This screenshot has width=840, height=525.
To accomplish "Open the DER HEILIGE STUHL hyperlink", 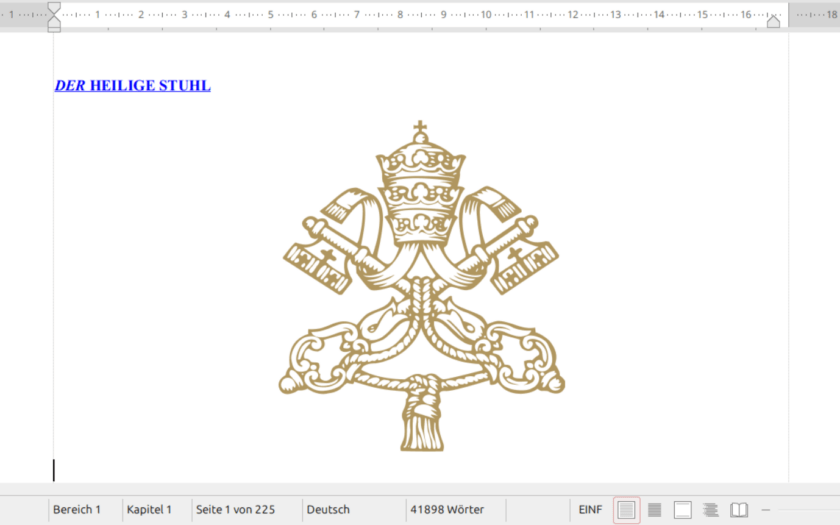I will pyautogui.click(x=132, y=86).
